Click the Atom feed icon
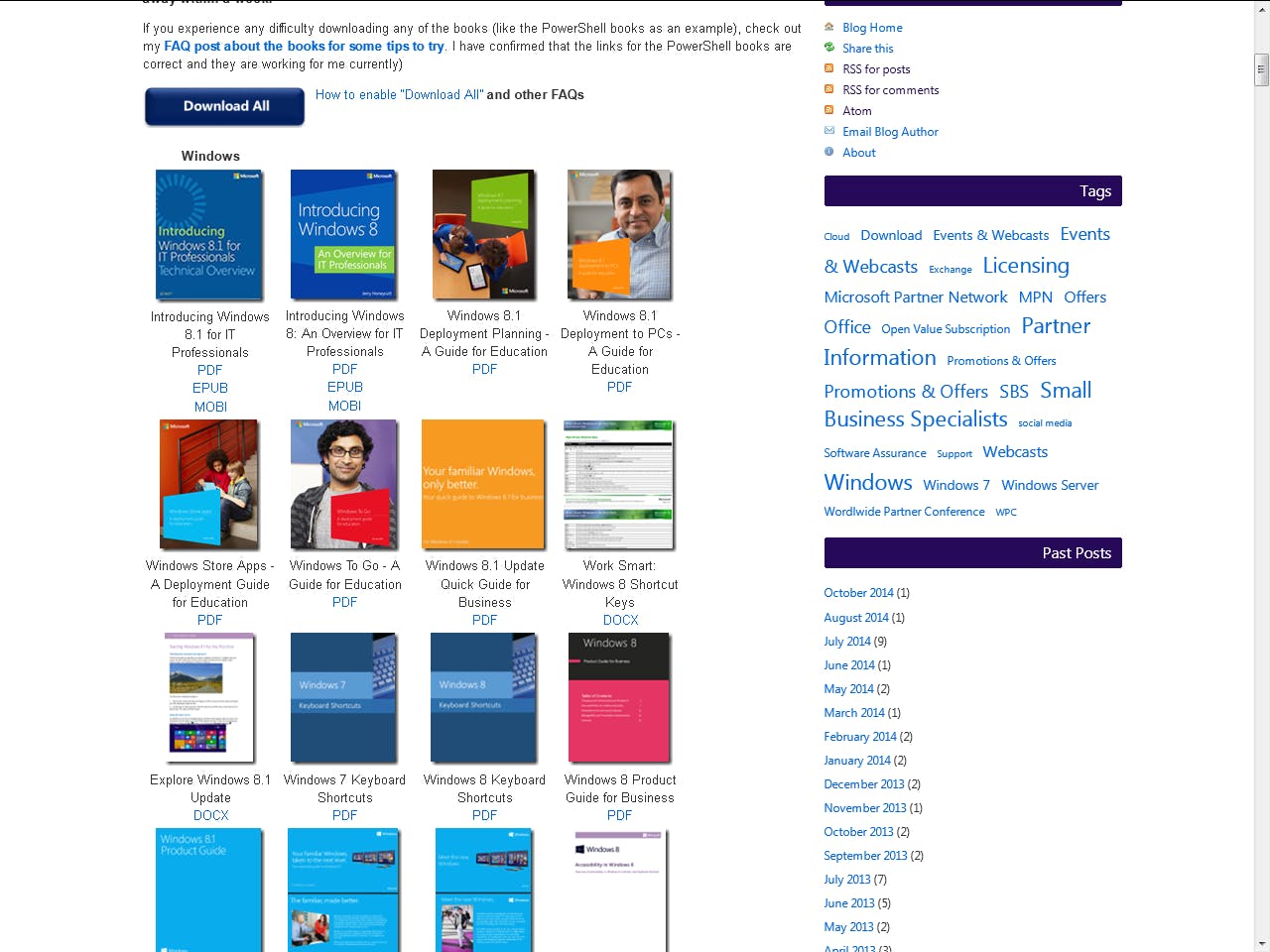This screenshot has height=952, width=1270. pyautogui.click(x=829, y=110)
